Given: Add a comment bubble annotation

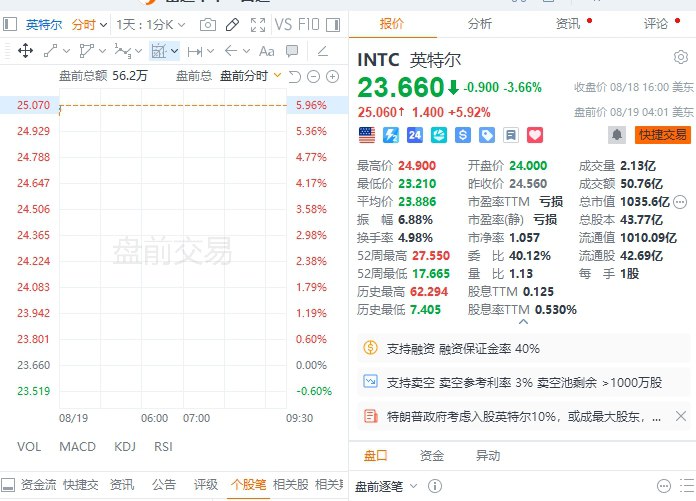Looking at the screenshot, I should pyautogui.click(x=292, y=51).
